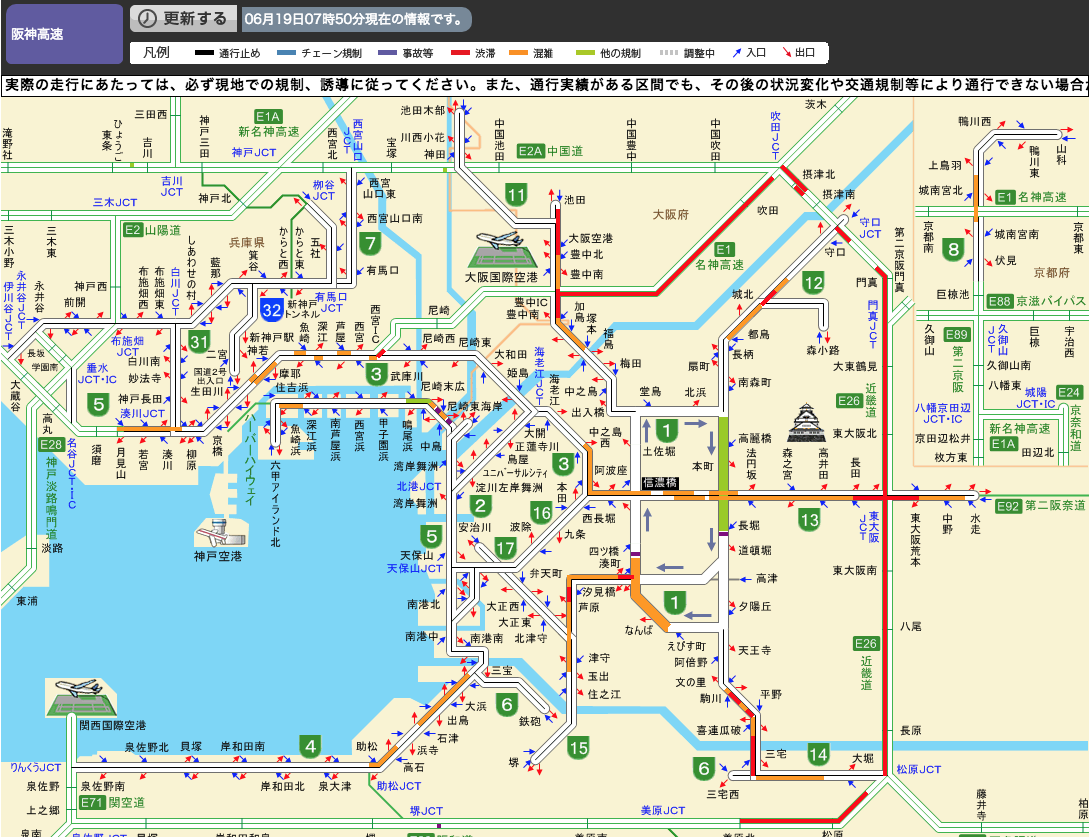Click route 11 Ikeda line shield
Image resolution: width=1090 pixels, height=837 pixels.
click(x=516, y=195)
